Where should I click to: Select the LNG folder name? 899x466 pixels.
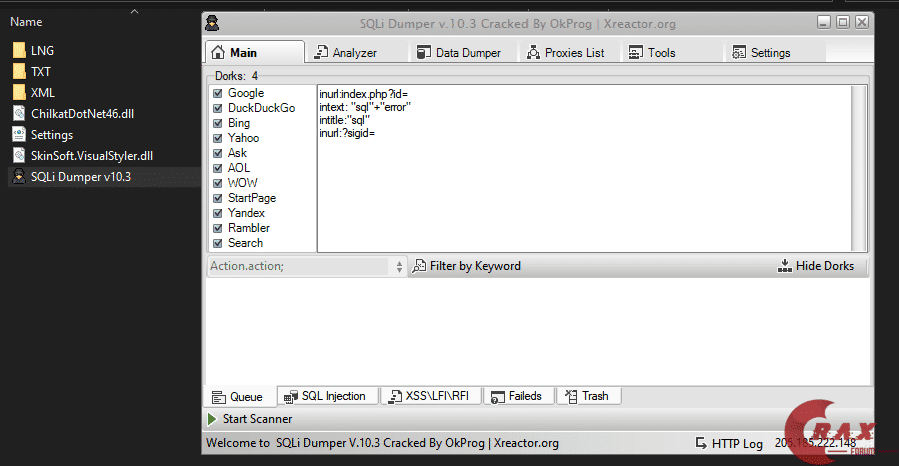point(42,50)
